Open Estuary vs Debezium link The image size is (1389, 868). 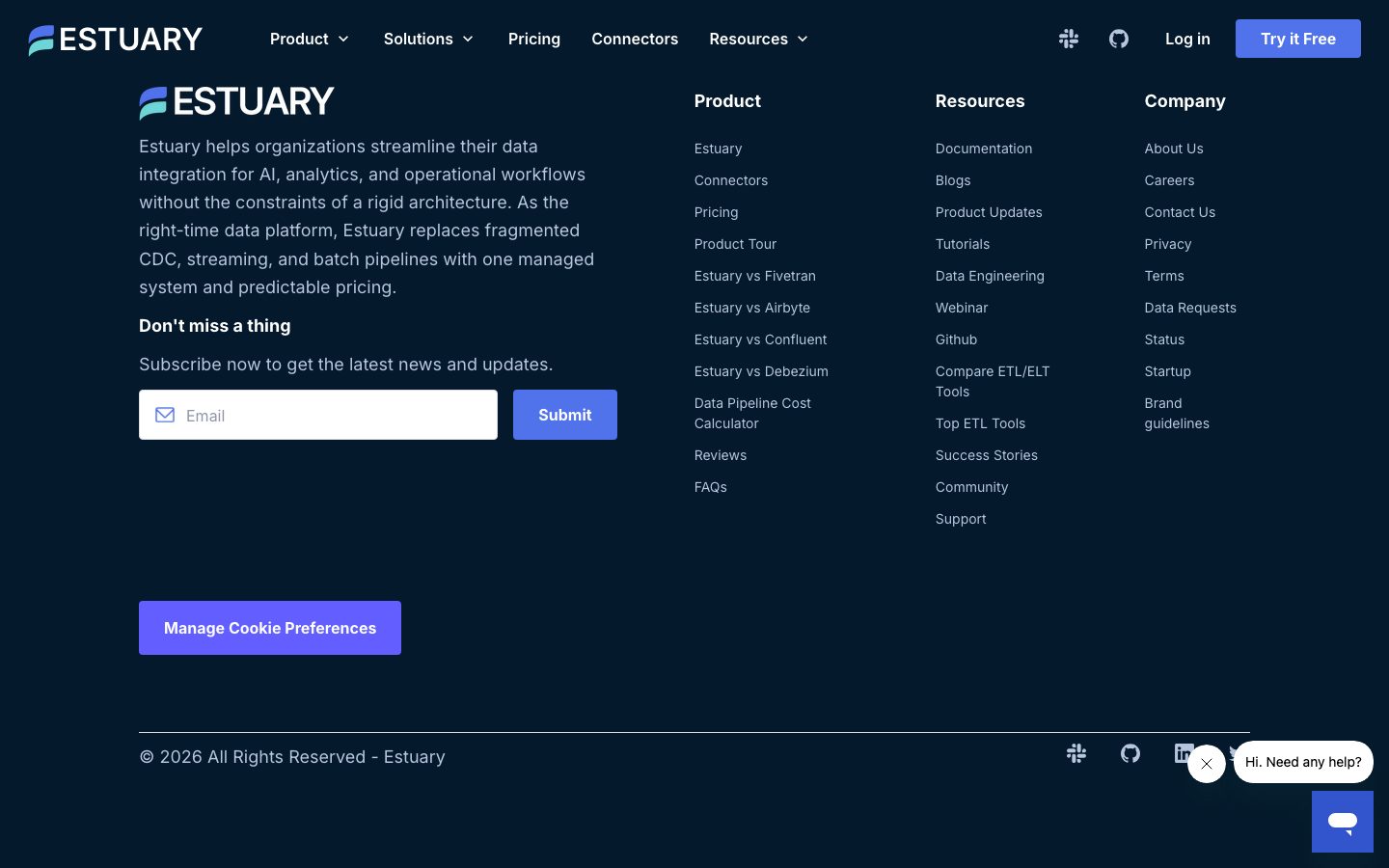[x=761, y=371]
